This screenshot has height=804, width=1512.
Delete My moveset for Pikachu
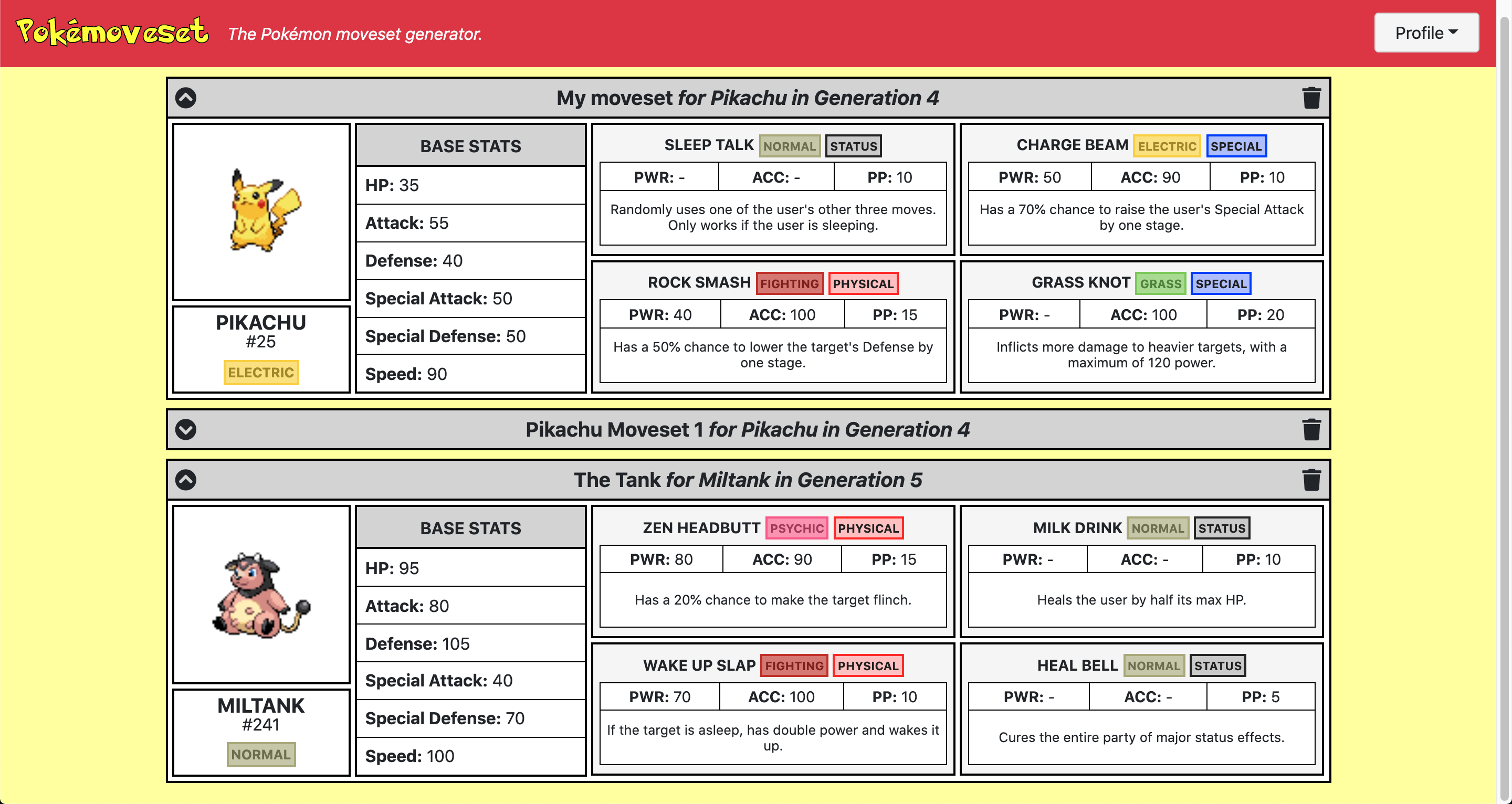1311,98
